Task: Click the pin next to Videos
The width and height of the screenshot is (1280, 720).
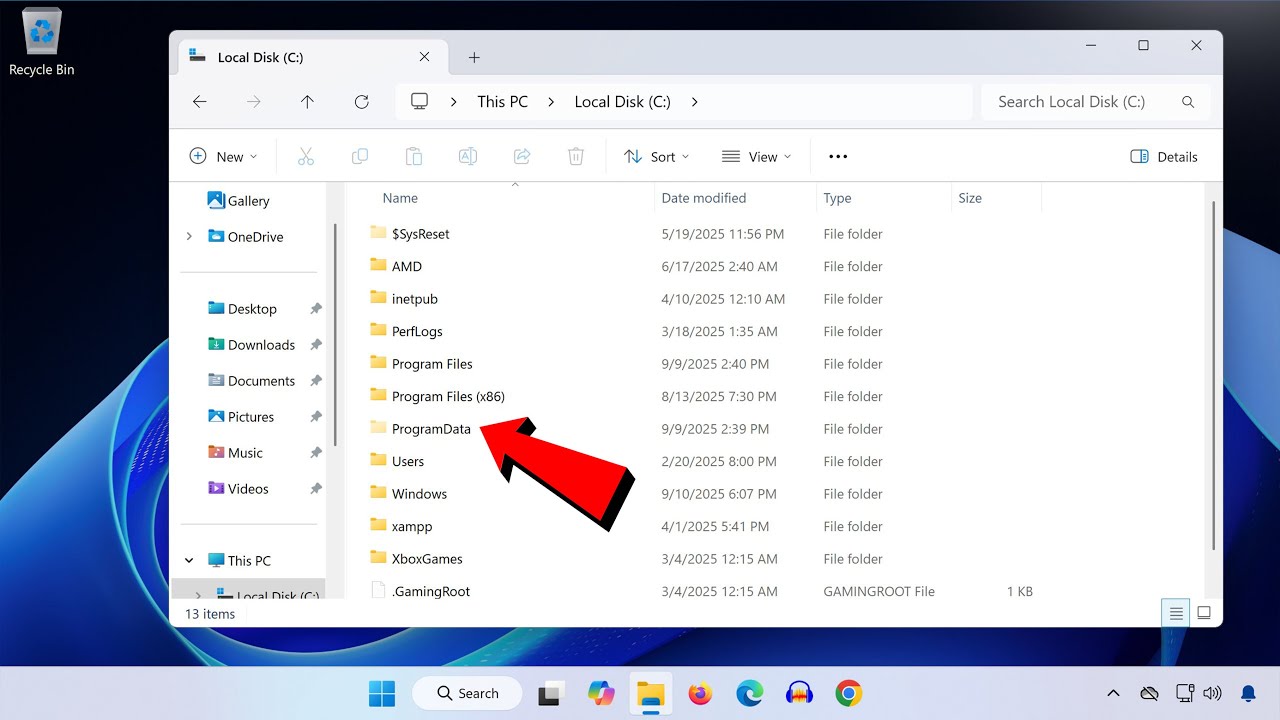Action: coord(316,489)
